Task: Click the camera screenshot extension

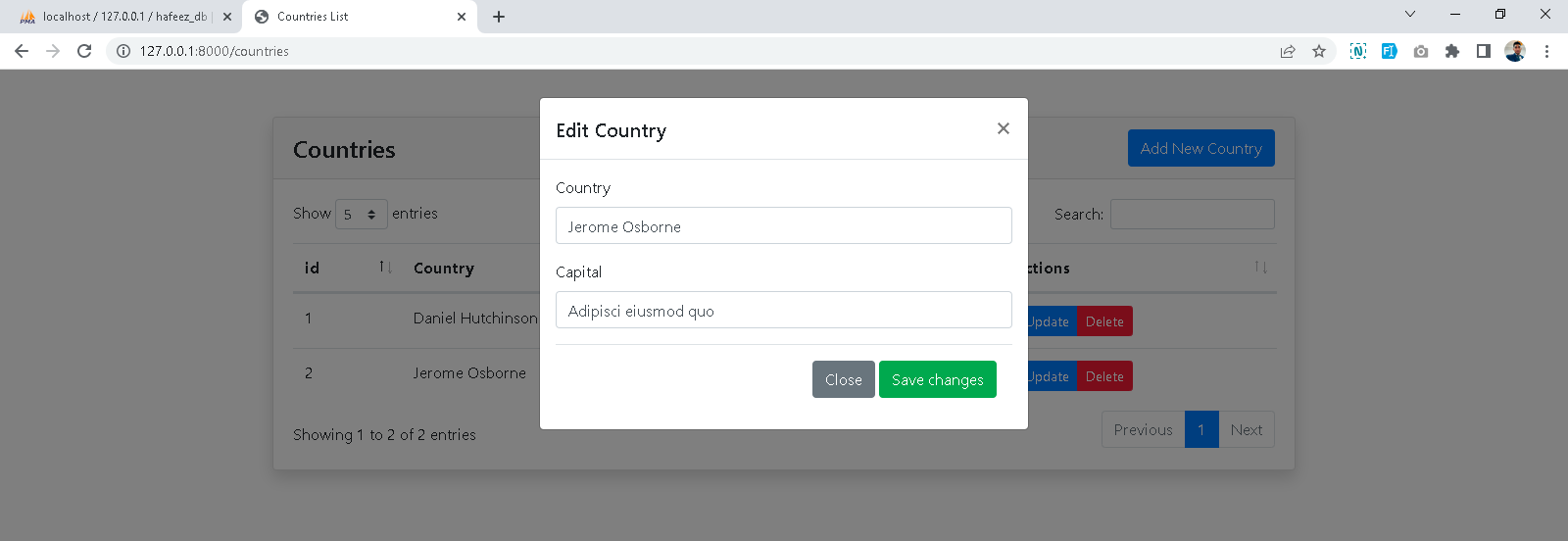Action: tap(1421, 51)
